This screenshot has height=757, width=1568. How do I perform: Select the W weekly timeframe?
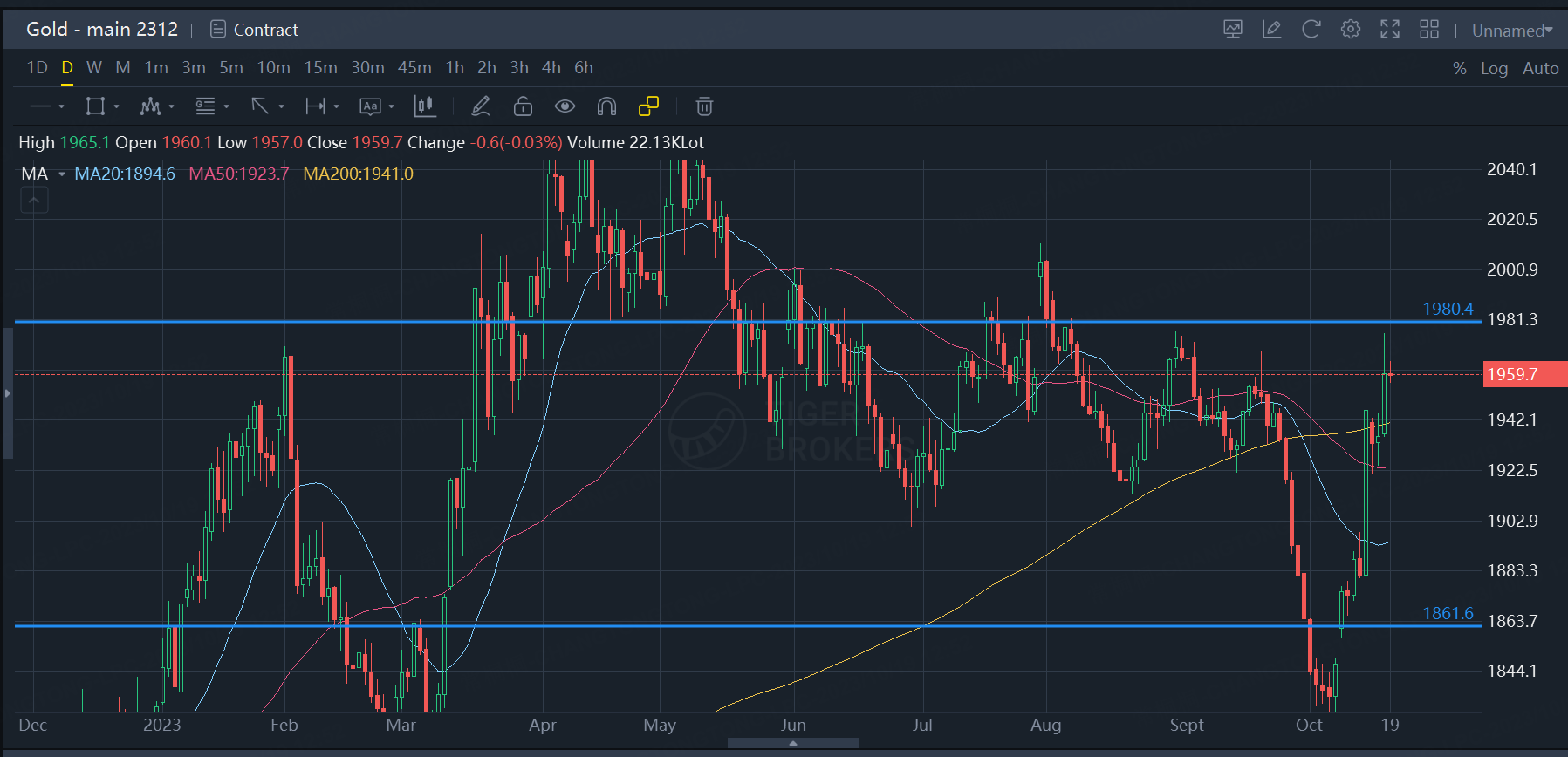(x=94, y=67)
